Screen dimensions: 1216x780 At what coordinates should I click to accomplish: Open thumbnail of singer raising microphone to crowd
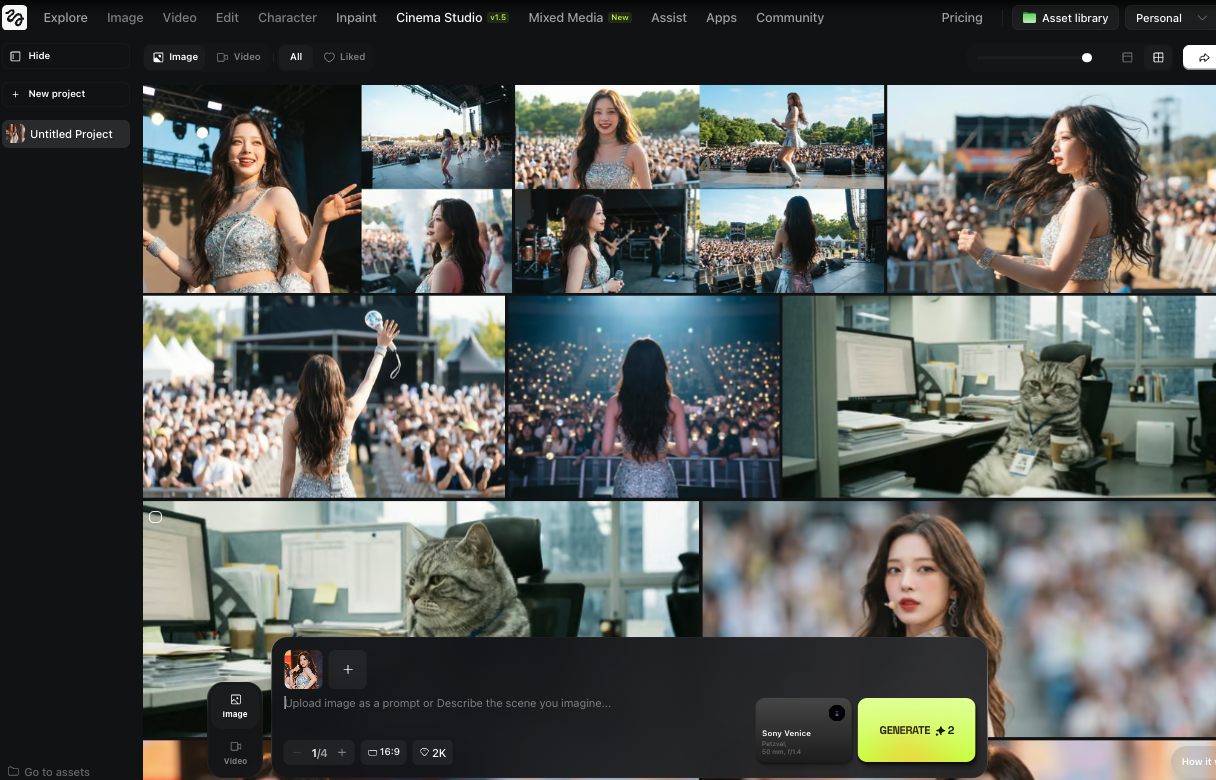coord(324,396)
